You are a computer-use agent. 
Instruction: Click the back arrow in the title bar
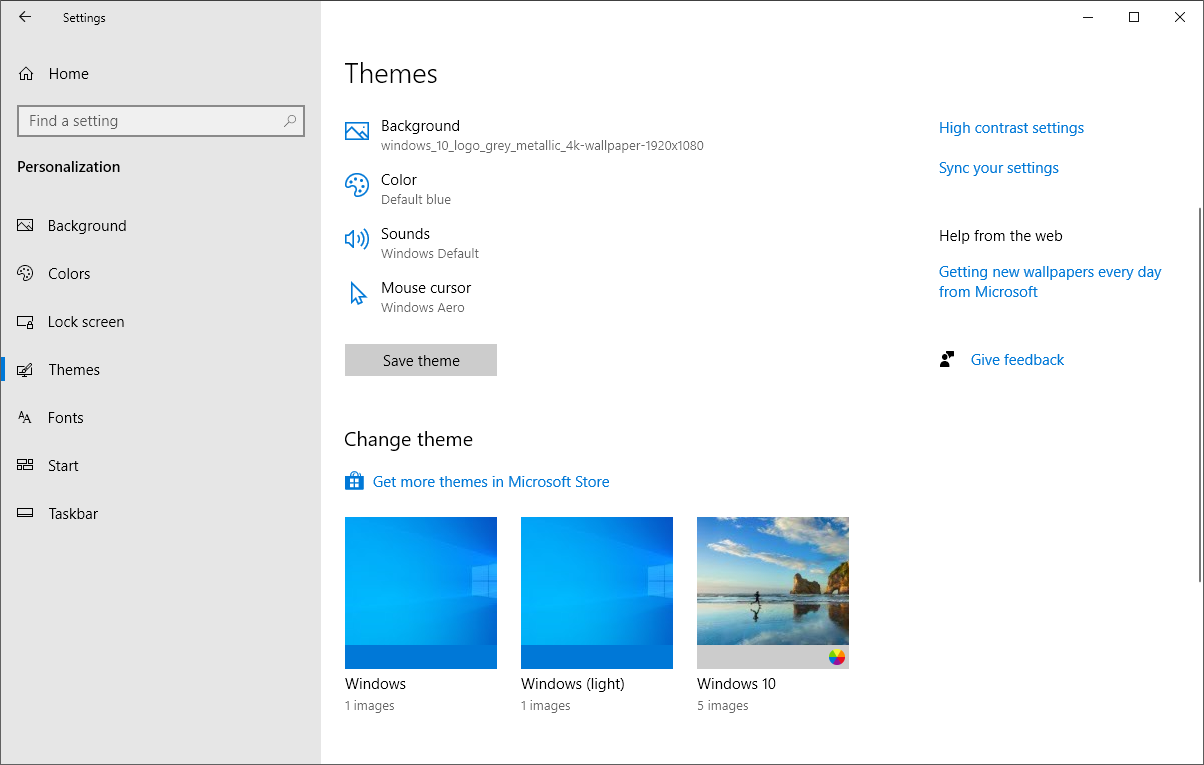[x=25, y=17]
